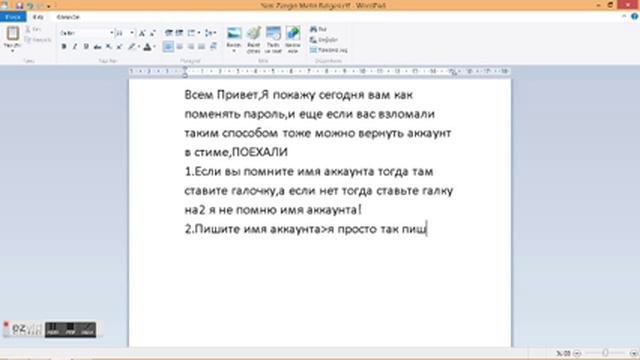Justify the paragraph text
Viewport: 640px width, 360px height.
(x=202, y=47)
